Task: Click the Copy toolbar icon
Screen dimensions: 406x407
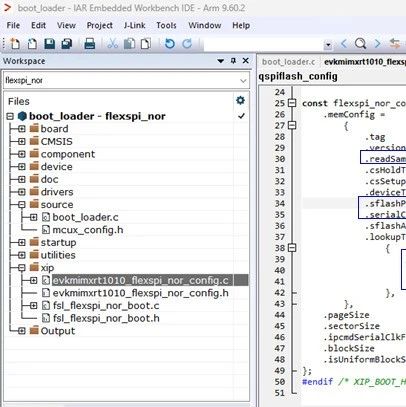Action: tap(129, 44)
